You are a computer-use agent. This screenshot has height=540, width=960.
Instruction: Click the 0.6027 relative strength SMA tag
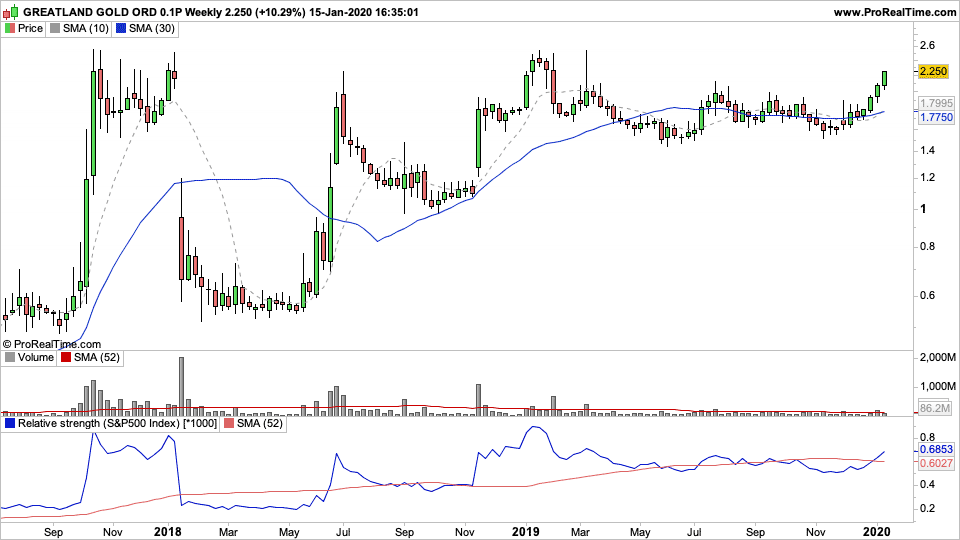pyautogui.click(x=936, y=463)
